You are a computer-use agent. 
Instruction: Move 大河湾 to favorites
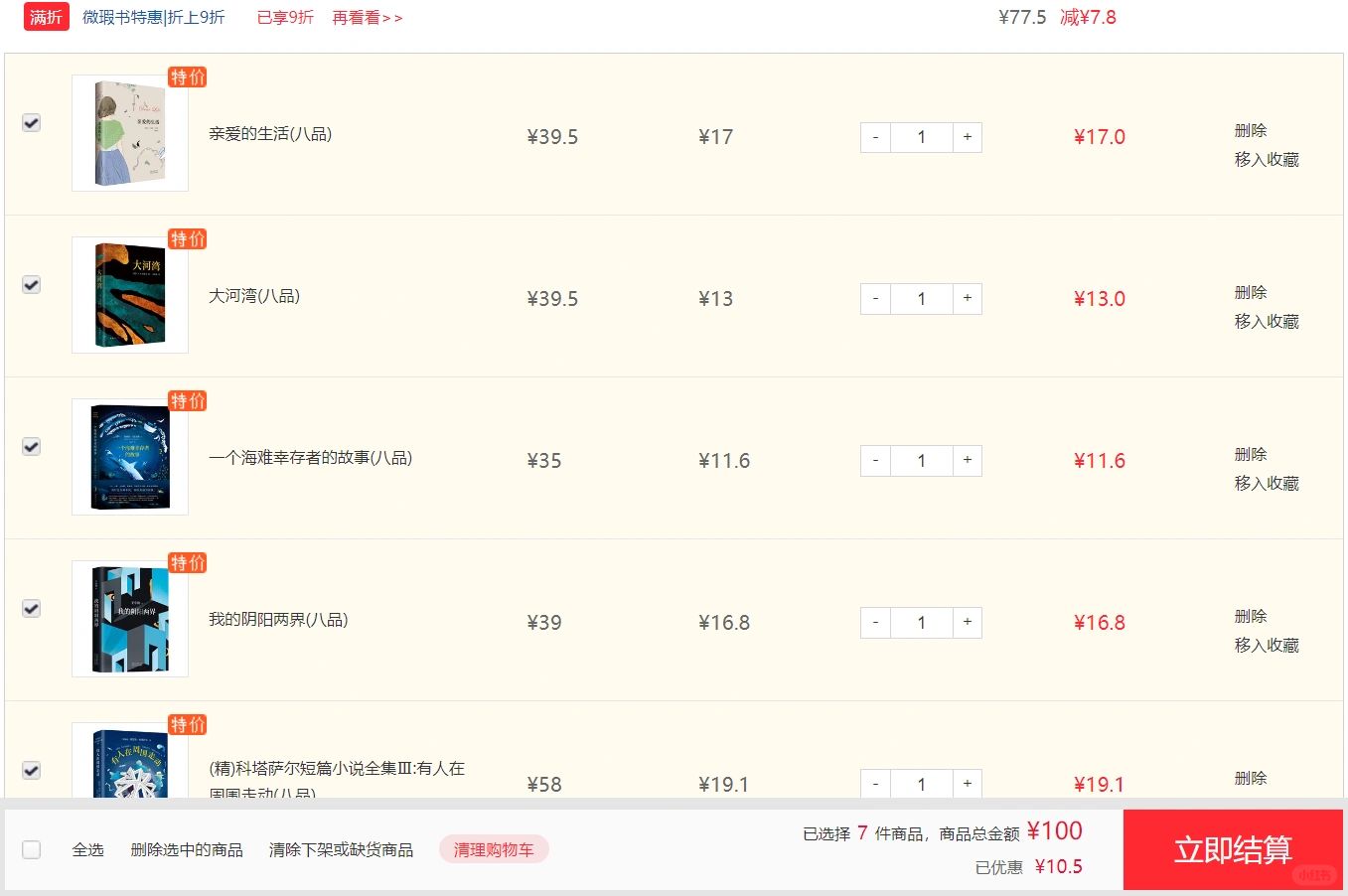(x=1267, y=321)
